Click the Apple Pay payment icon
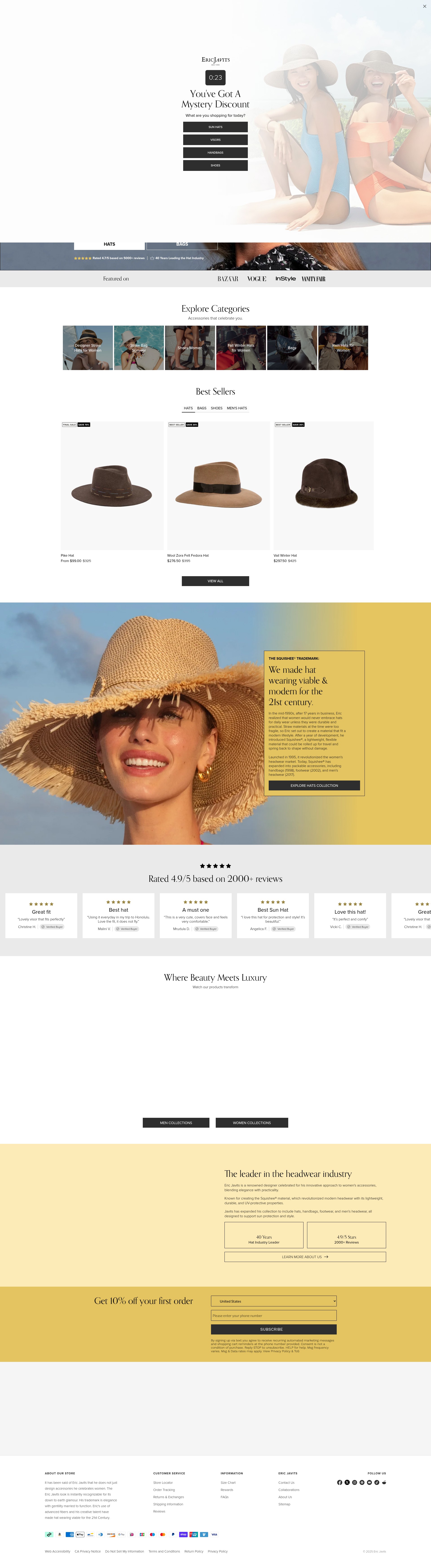This screenshot has height=1568, width=431. (x=80, y=1535)
